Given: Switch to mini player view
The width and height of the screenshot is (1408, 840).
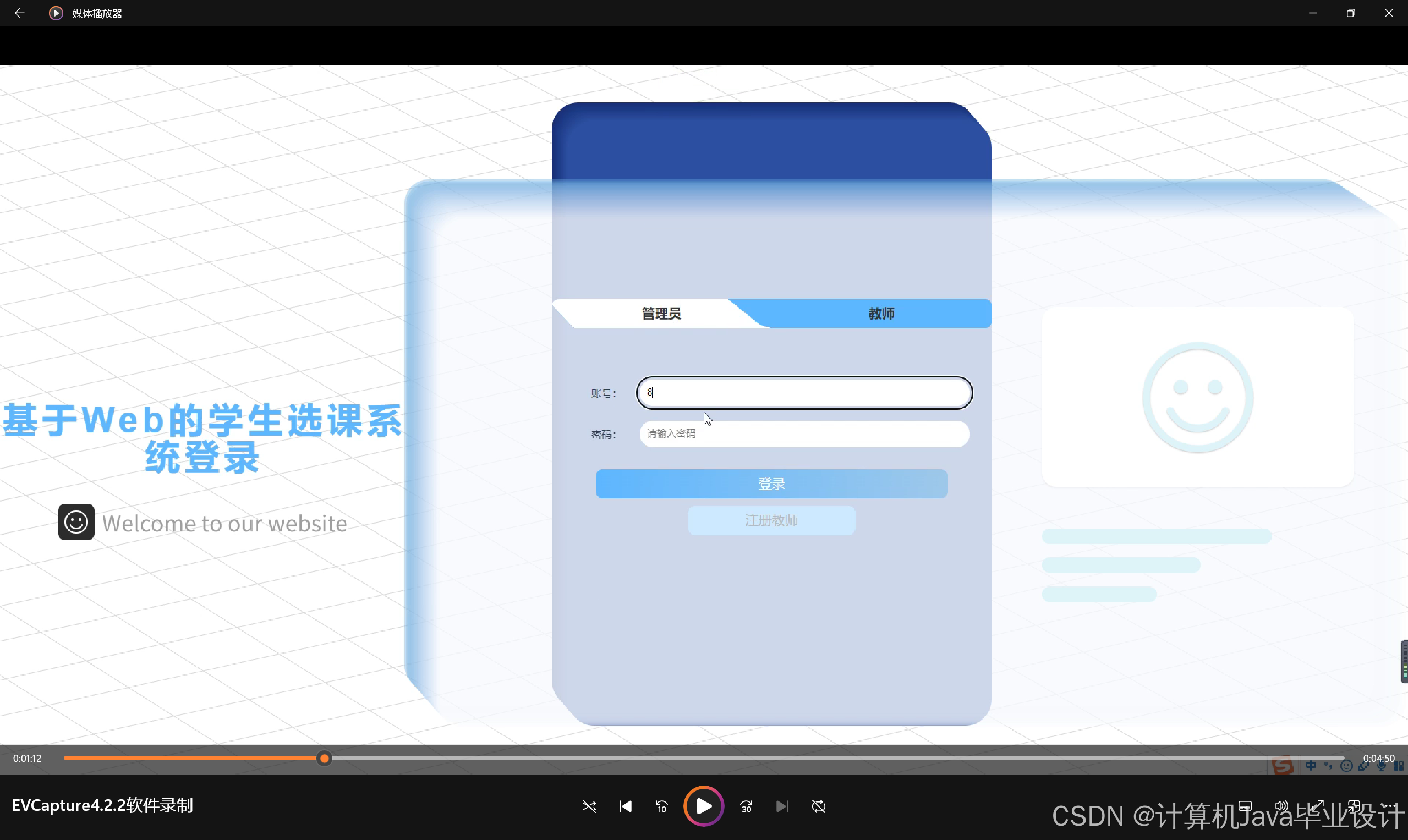Looking at the screenshot, I should point(1354,805).
